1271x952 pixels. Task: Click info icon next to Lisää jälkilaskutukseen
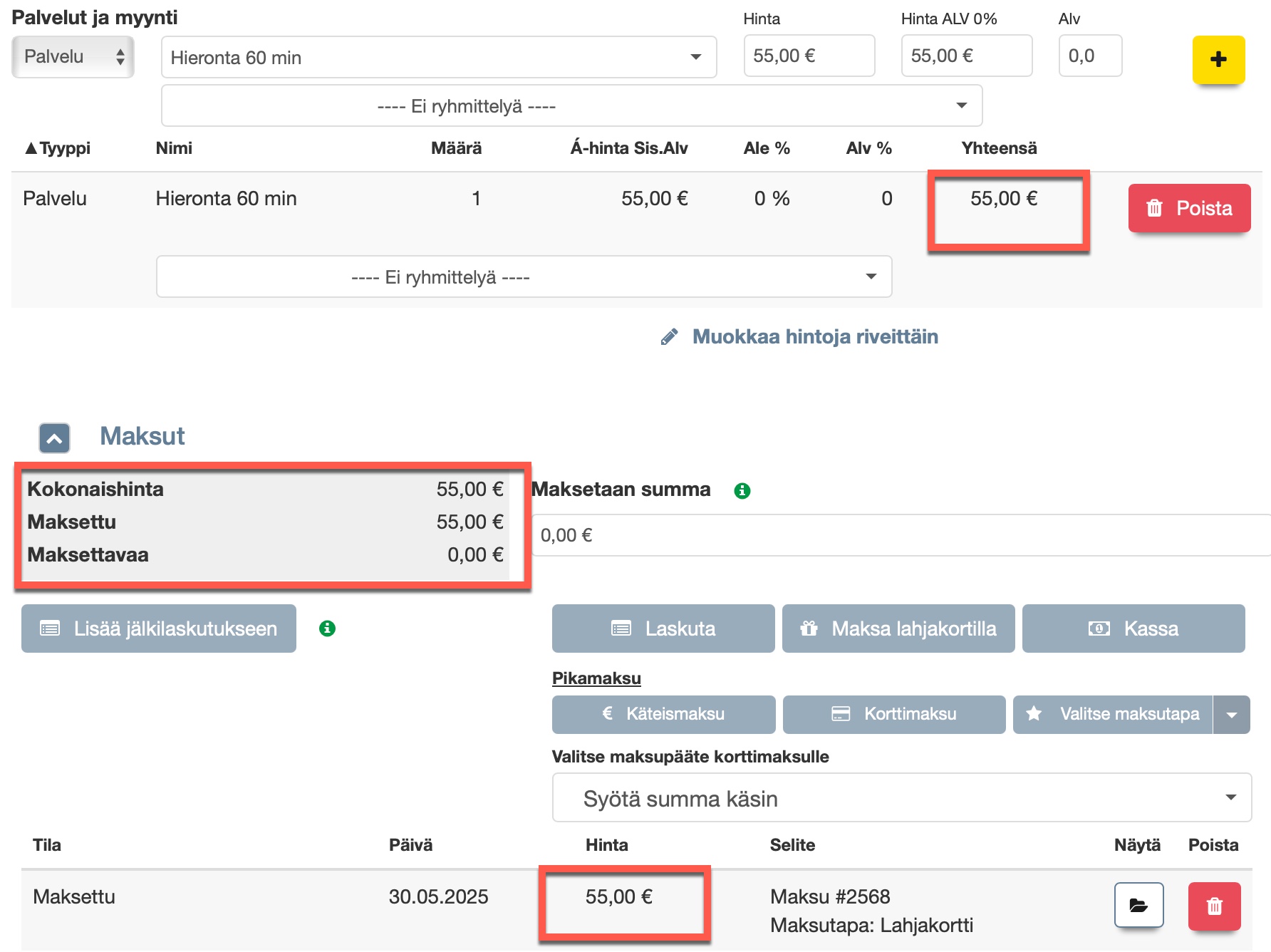point(327,628)
